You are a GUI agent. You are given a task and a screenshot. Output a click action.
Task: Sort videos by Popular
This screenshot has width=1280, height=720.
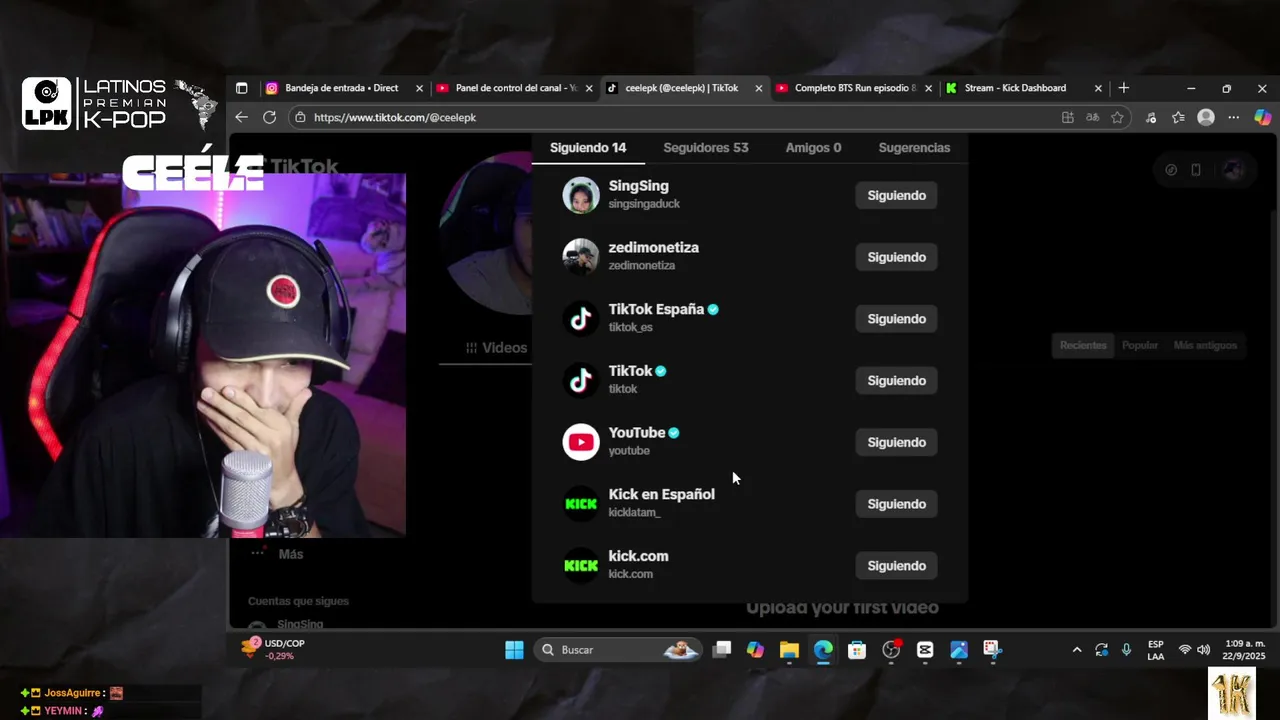(1140, 345)
